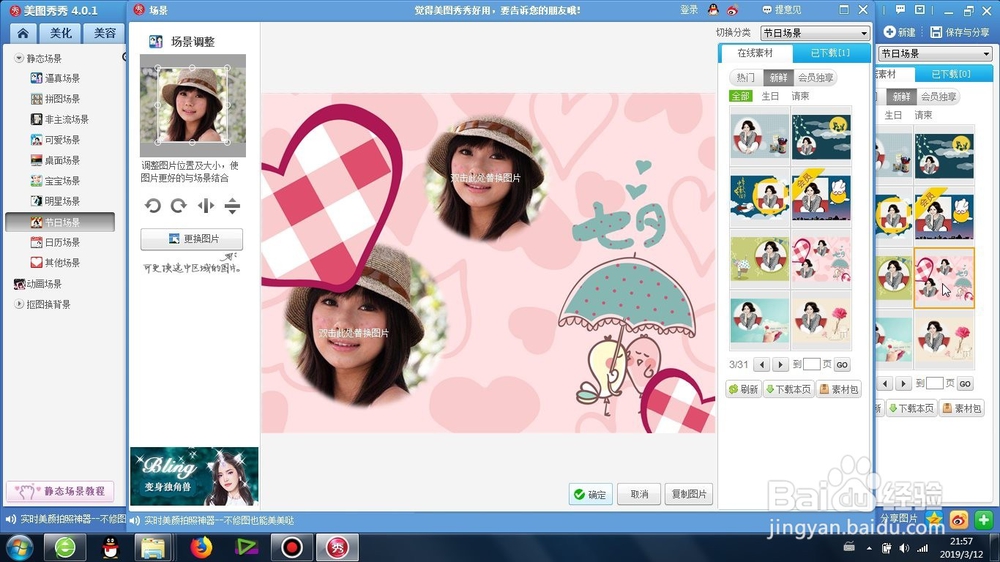The width and height of the screenshot is (1000, 562).
Task: Click the page number input field
Action: [x=811, y=364]
